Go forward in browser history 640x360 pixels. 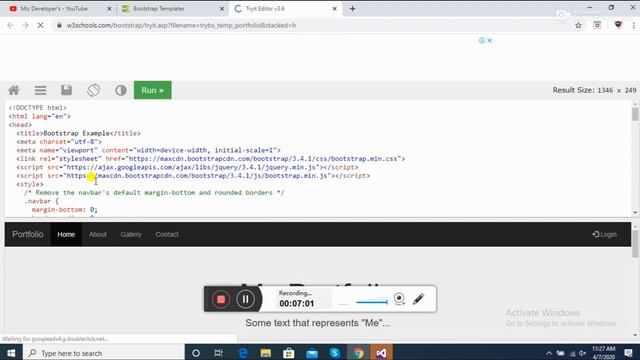25,25
